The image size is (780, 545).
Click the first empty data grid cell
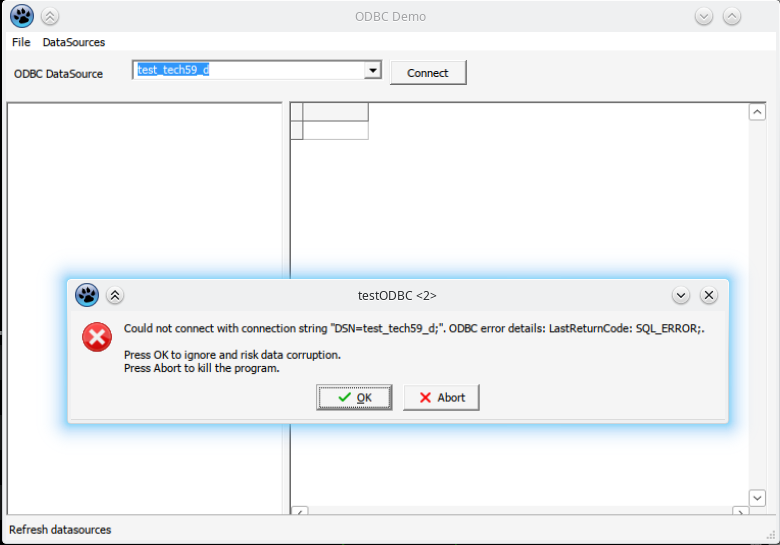point(335,130)
